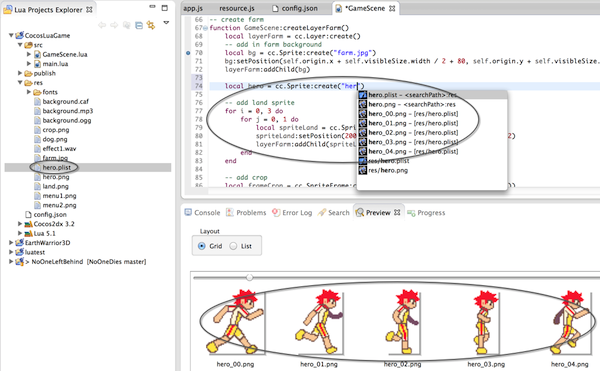Open the Projects Explorer view menu arrow
This screenshot has height=371, width=600.
(166, 23)
